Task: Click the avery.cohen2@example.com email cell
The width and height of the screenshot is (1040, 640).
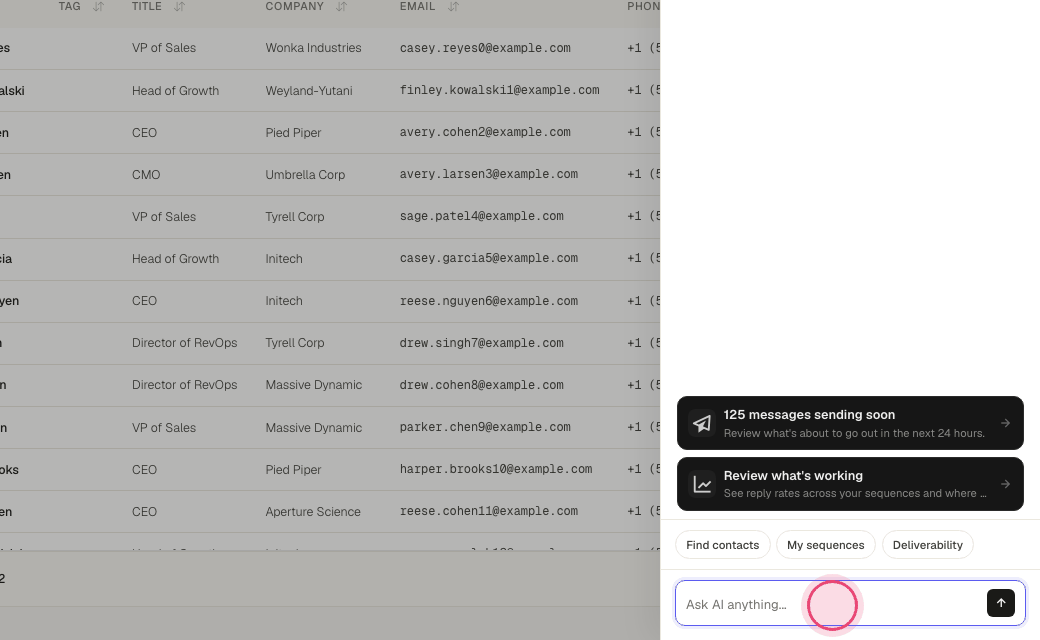Action: [x=485, y=132]
